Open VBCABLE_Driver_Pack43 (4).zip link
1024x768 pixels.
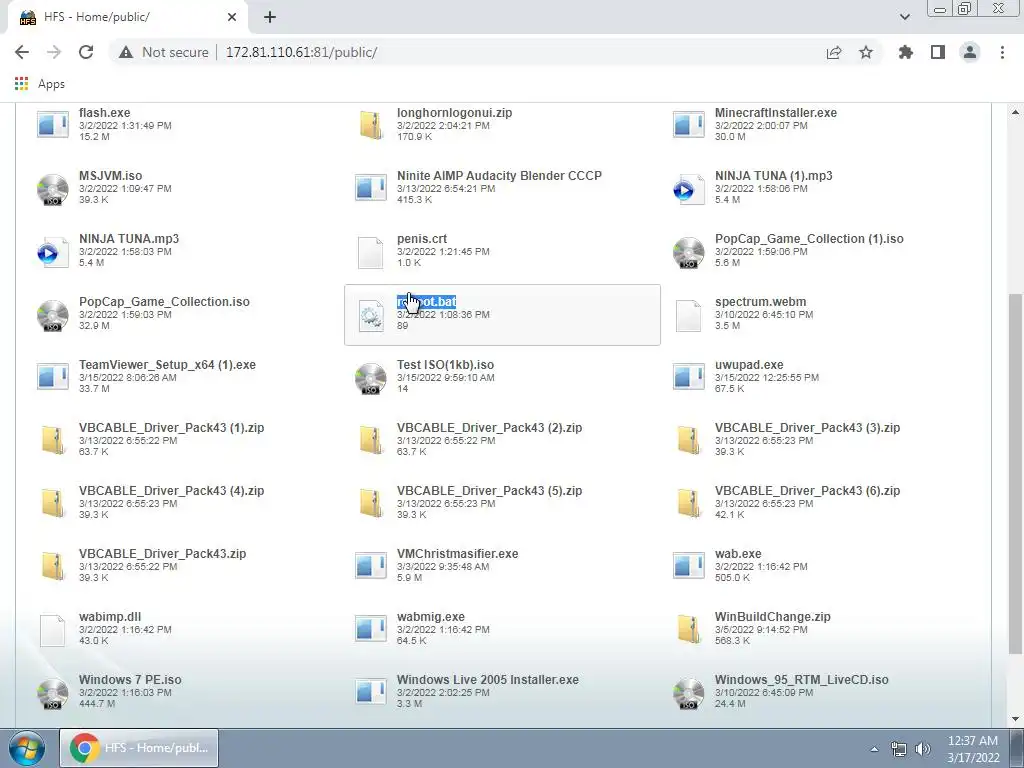click(x=172, y=491)
